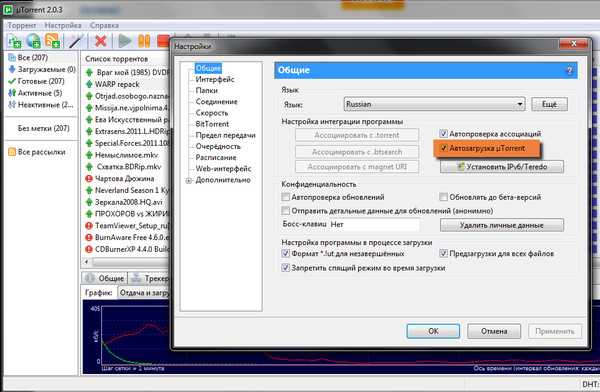Open Предел передачи settings section
Screen dimensions: 600x392
click(225, 135)
